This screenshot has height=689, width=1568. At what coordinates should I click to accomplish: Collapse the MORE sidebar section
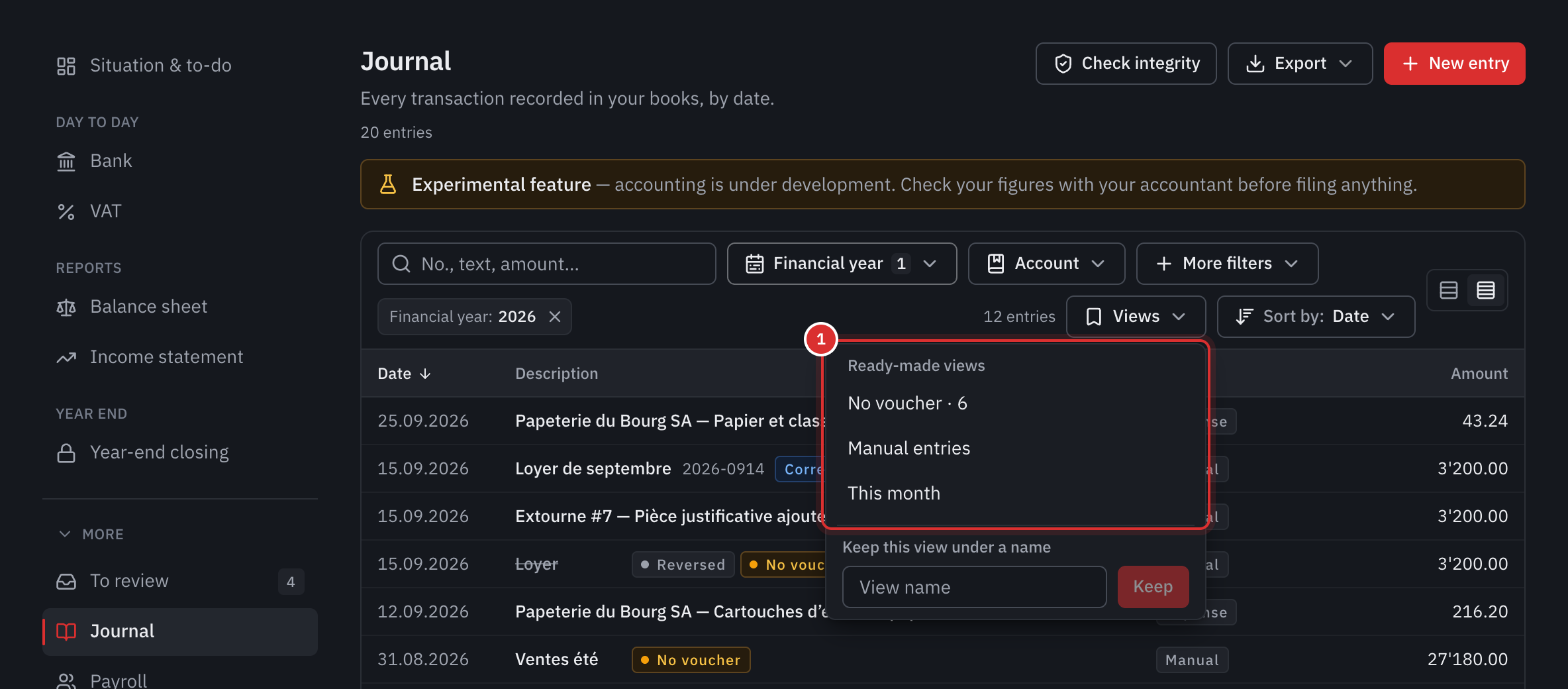91,534
